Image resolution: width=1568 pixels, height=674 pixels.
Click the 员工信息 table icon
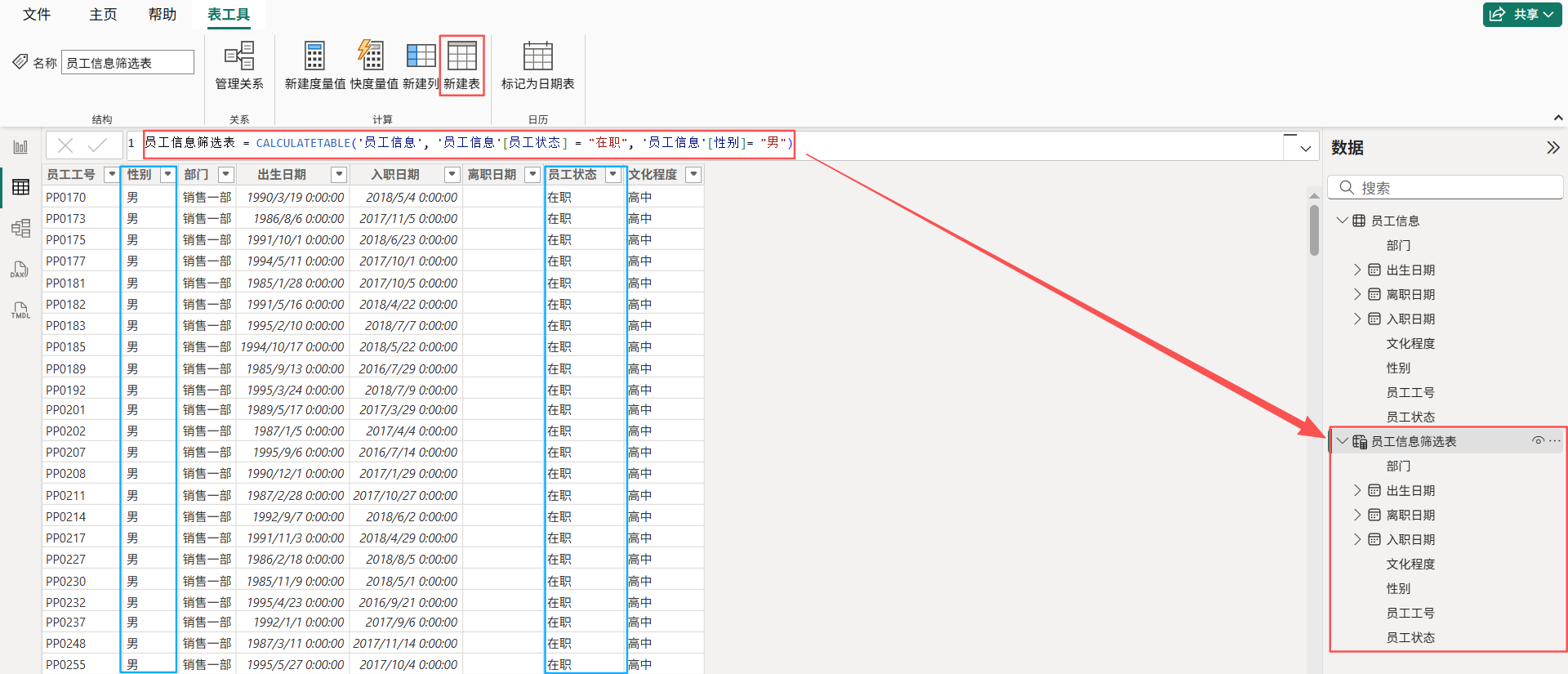pyautogui.click(x=1359, y=221)
